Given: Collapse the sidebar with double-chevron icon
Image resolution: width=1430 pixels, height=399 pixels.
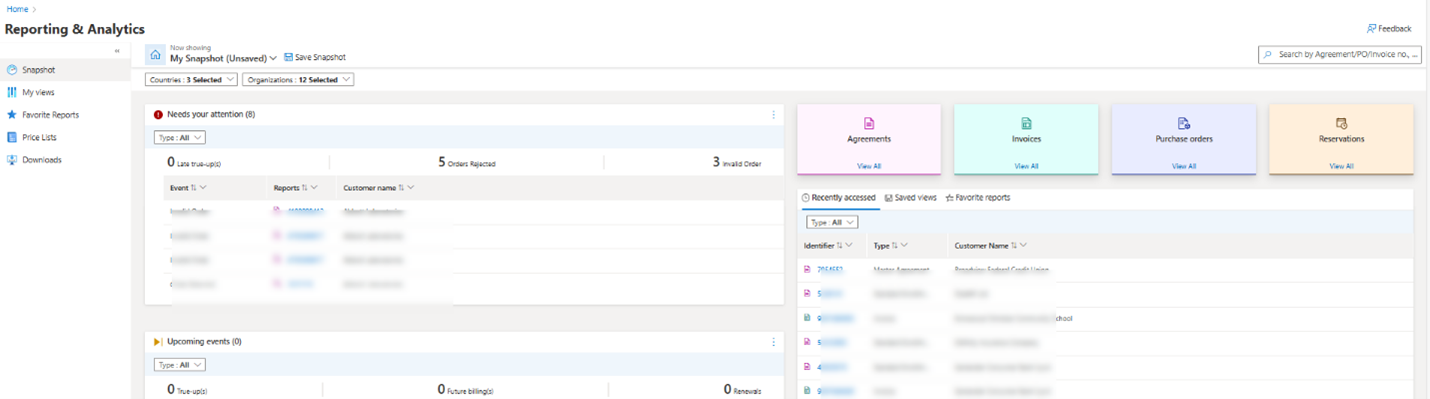Looking at the screenshot, I should 117,51.
